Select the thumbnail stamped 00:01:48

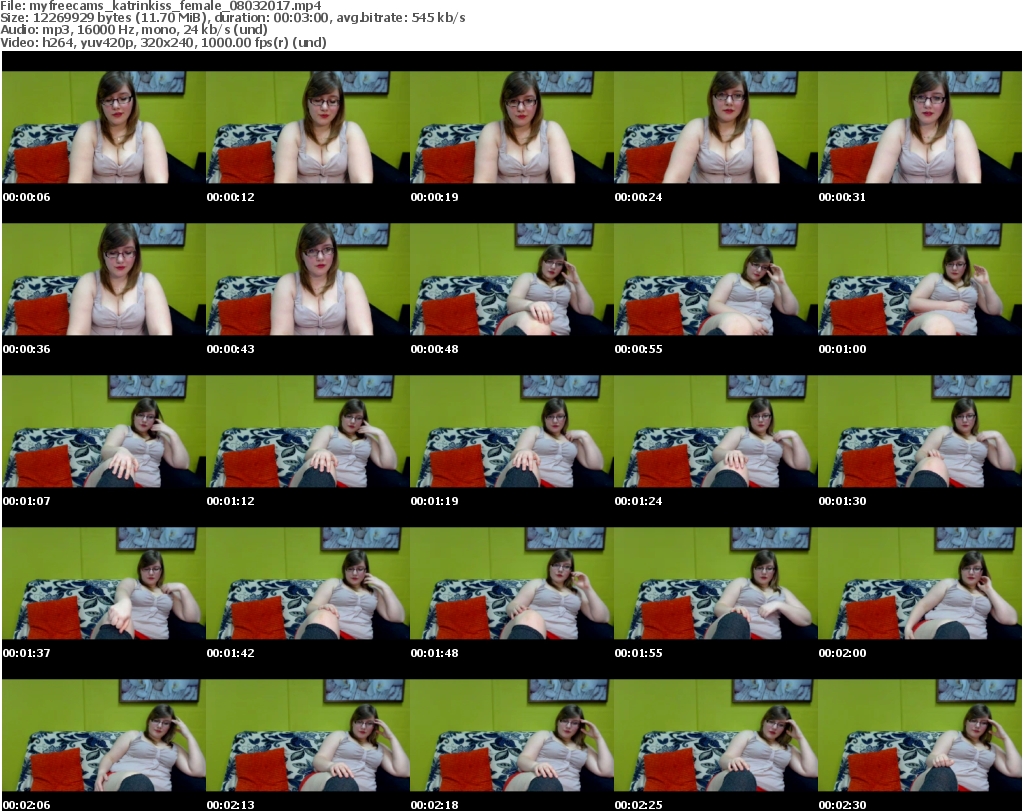511,584
